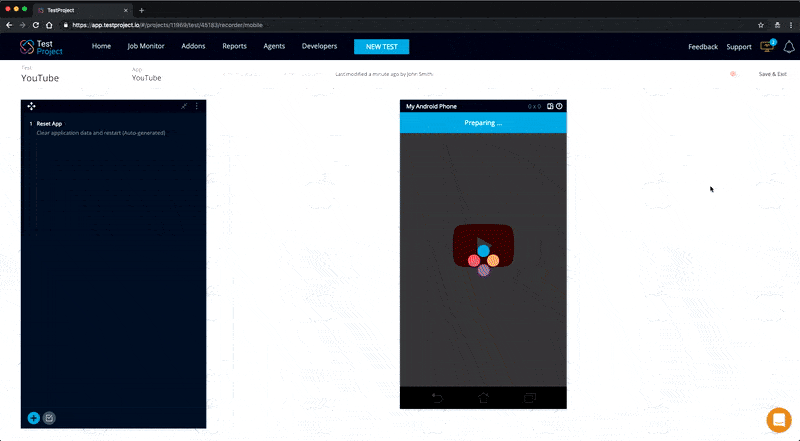Go to the Home menu
This screenshot has height=441, width=800.
tap(101, 46)
